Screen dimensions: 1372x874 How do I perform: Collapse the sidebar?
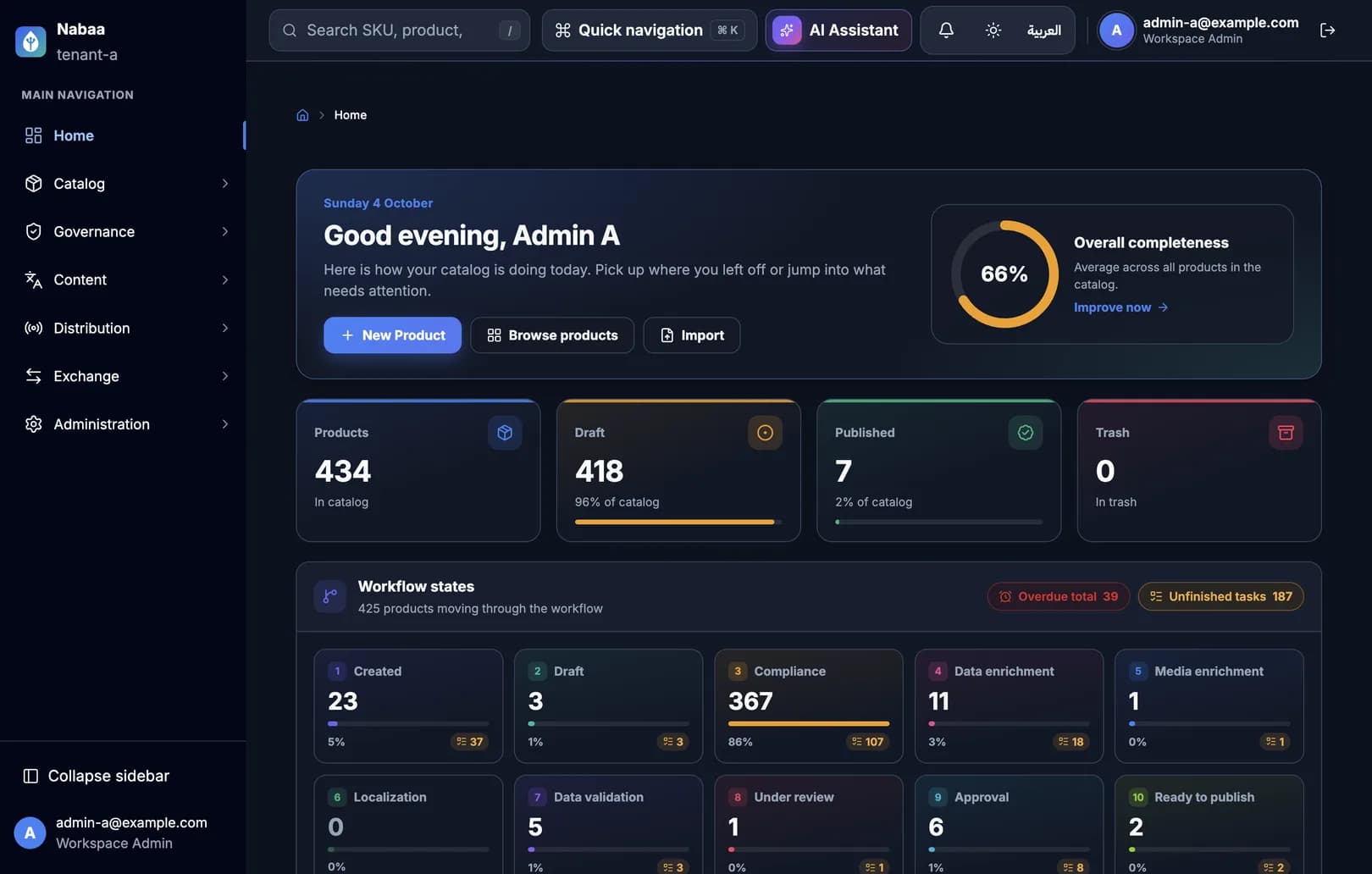click(96, 776)
